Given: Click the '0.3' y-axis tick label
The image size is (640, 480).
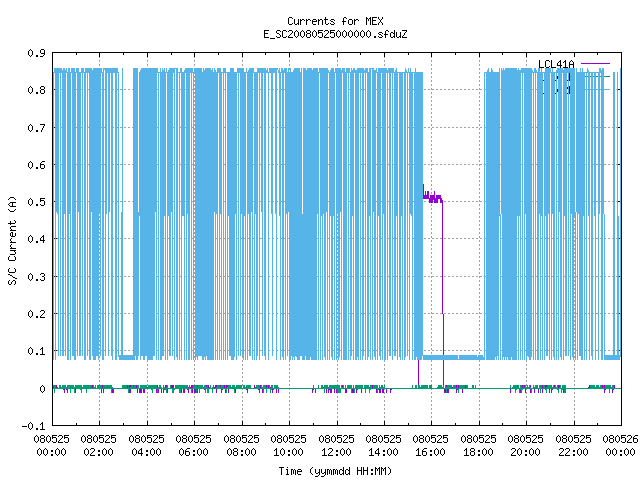Looking at the screenshot, I should coord(36,277).
